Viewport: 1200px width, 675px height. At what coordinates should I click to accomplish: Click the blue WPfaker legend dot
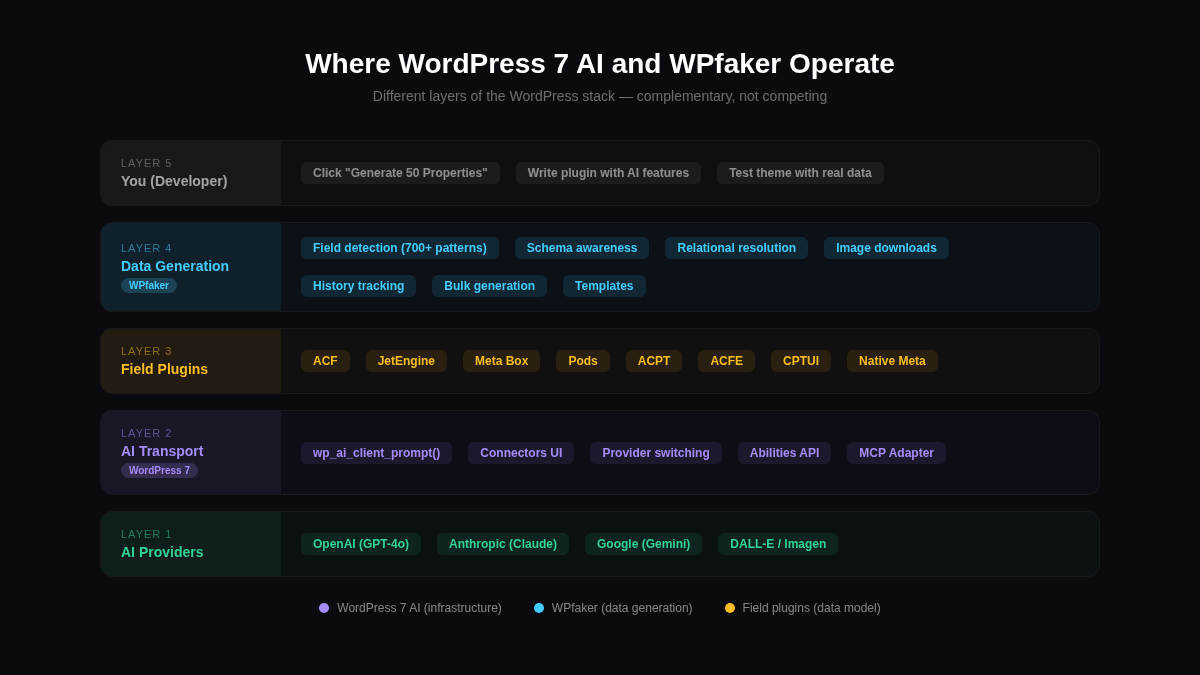pos(539,608)
